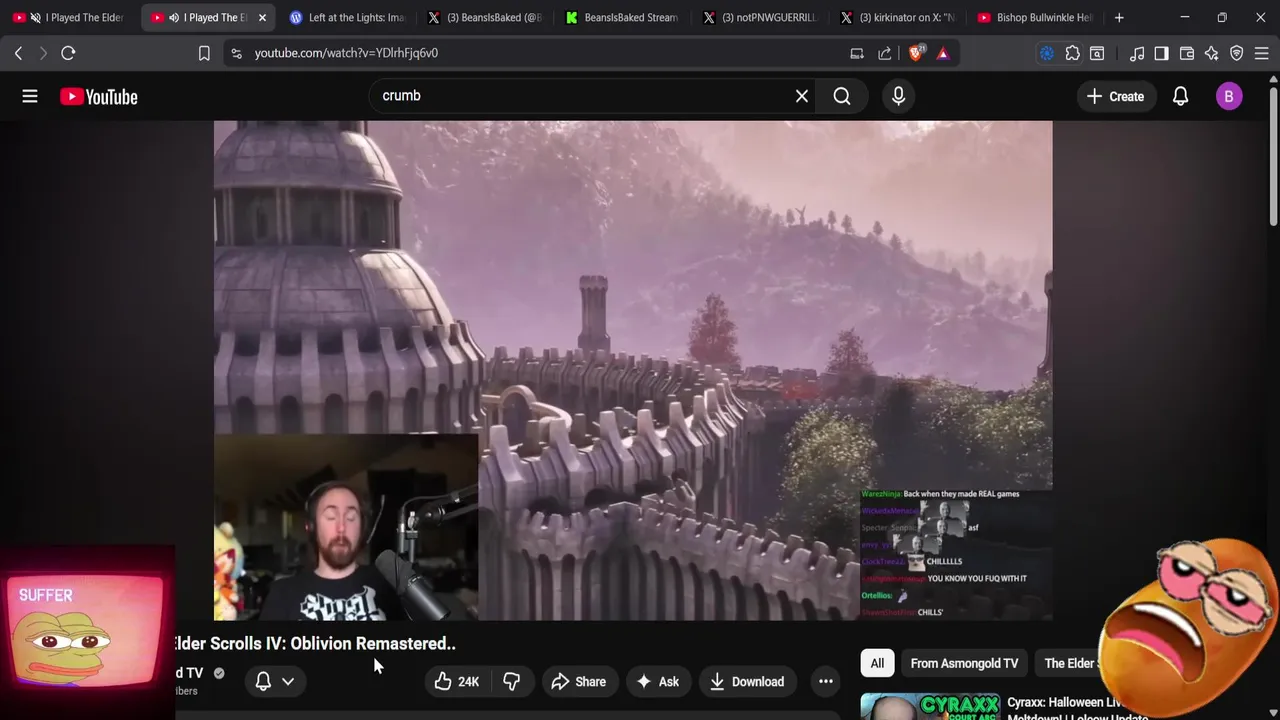Clear the 'crumb' search text
Screen dimensions: 1280x720
coord(802,96)
